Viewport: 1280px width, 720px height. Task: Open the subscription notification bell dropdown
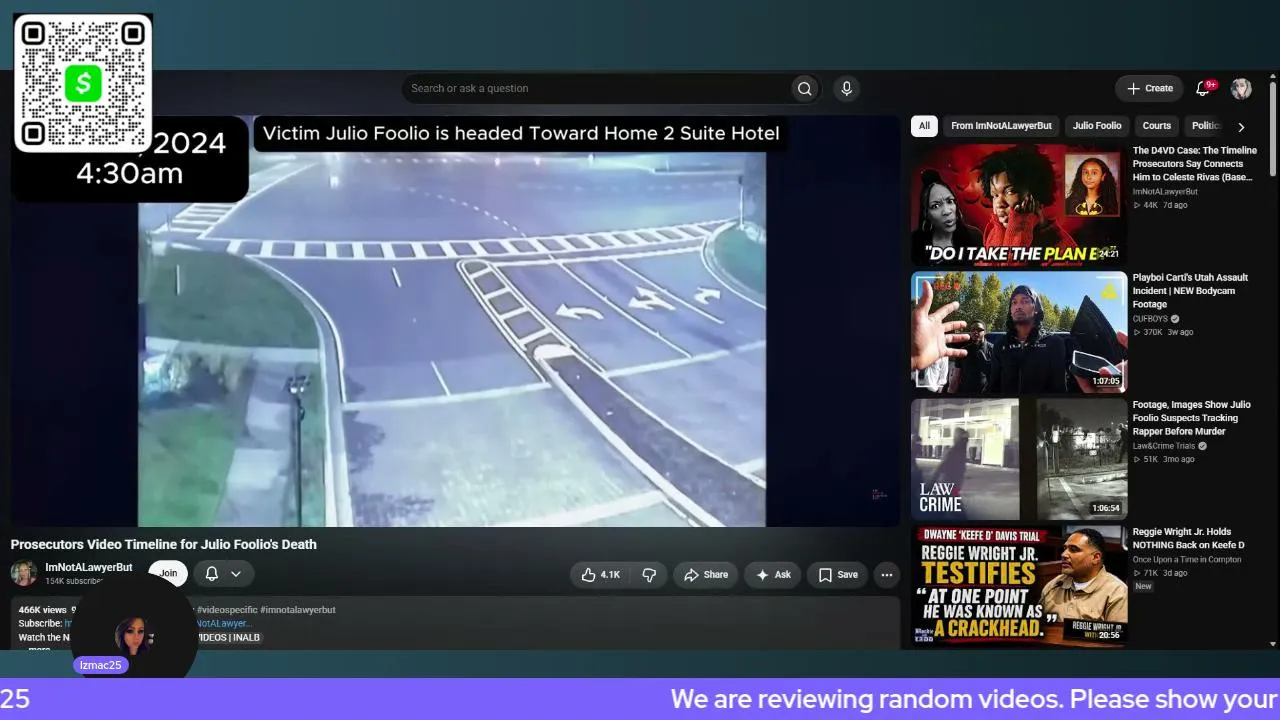point(223,574)
